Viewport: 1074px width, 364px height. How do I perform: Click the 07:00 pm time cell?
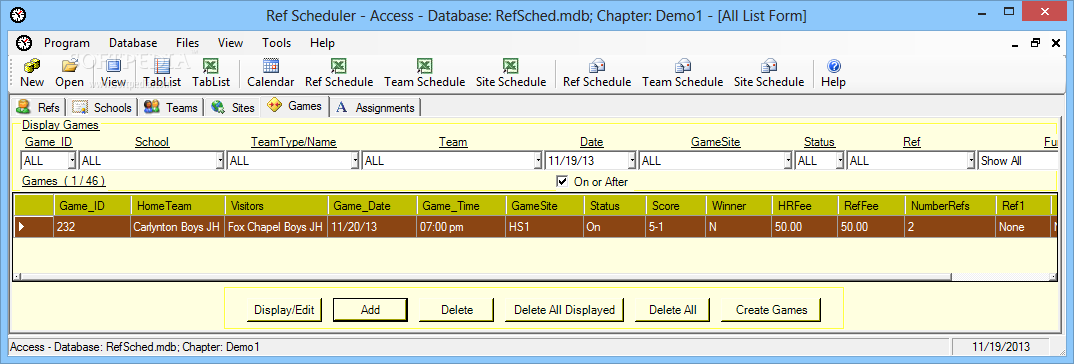click(x=461, y=227)
